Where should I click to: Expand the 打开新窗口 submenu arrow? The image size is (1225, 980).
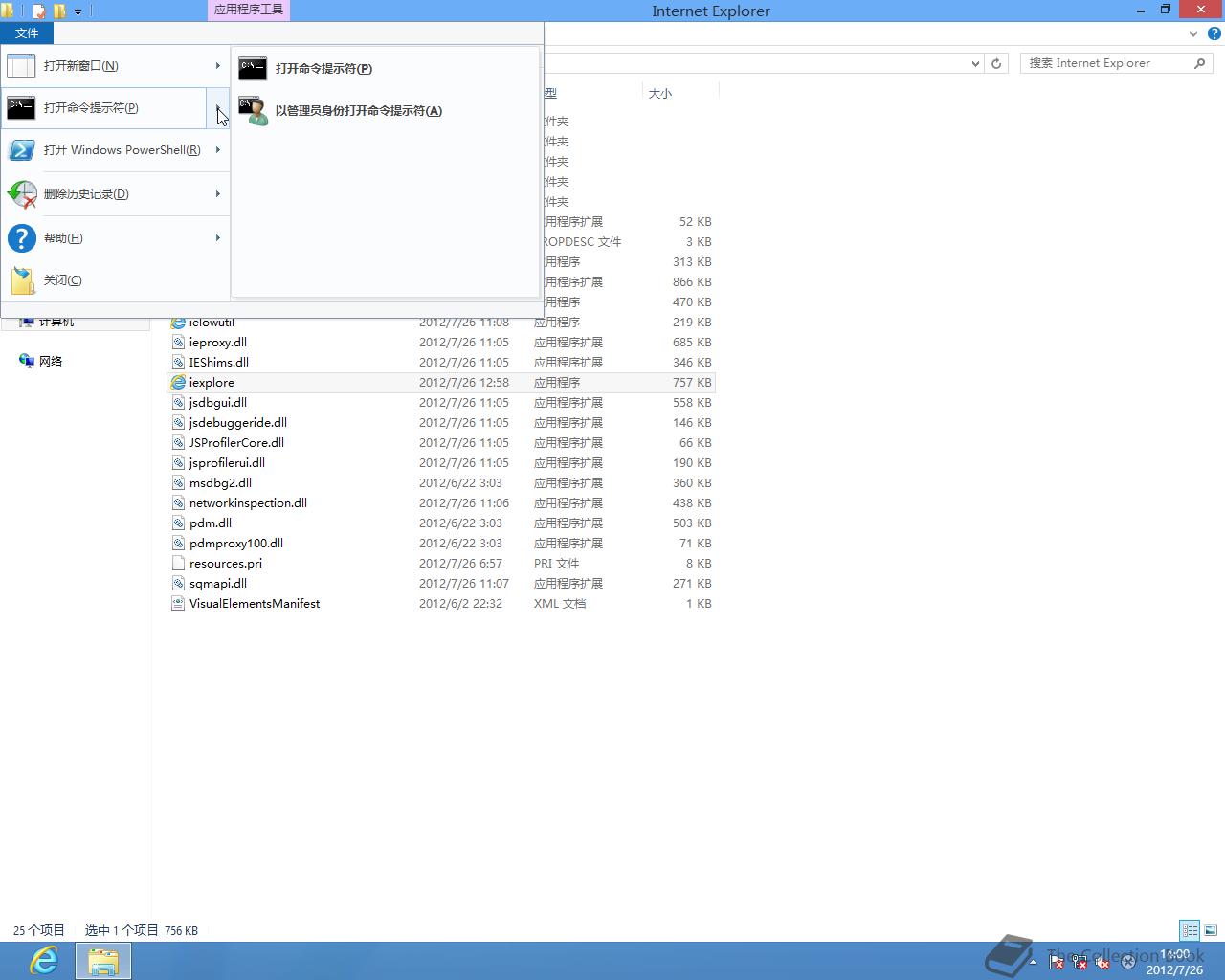218,66
